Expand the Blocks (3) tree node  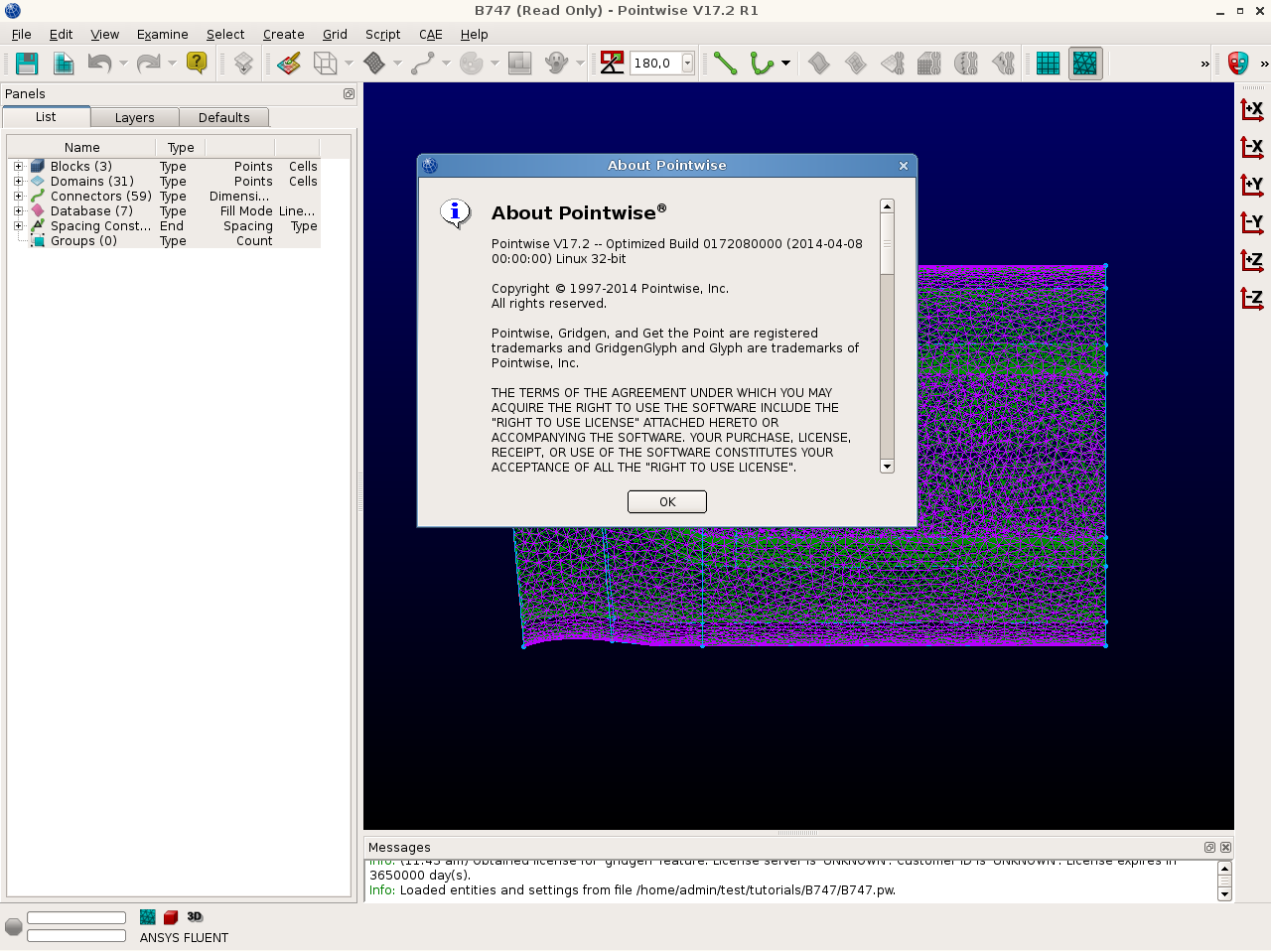[x=18, y=167]
